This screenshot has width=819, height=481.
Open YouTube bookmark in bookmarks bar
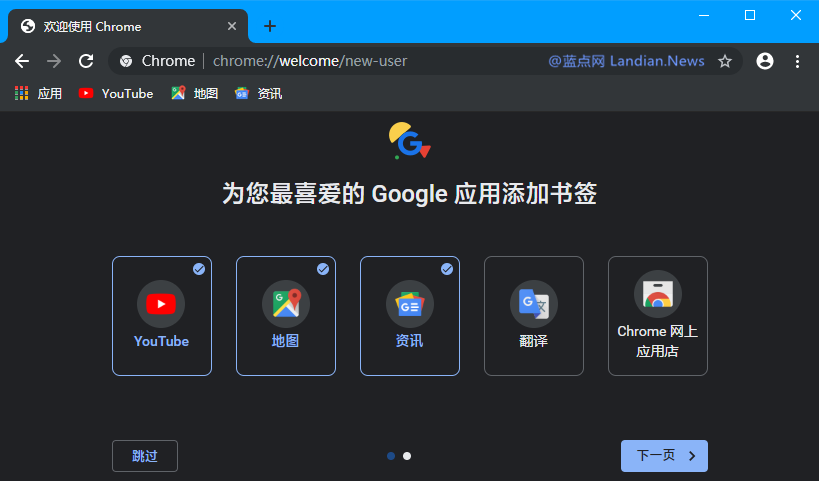[116, 94]
